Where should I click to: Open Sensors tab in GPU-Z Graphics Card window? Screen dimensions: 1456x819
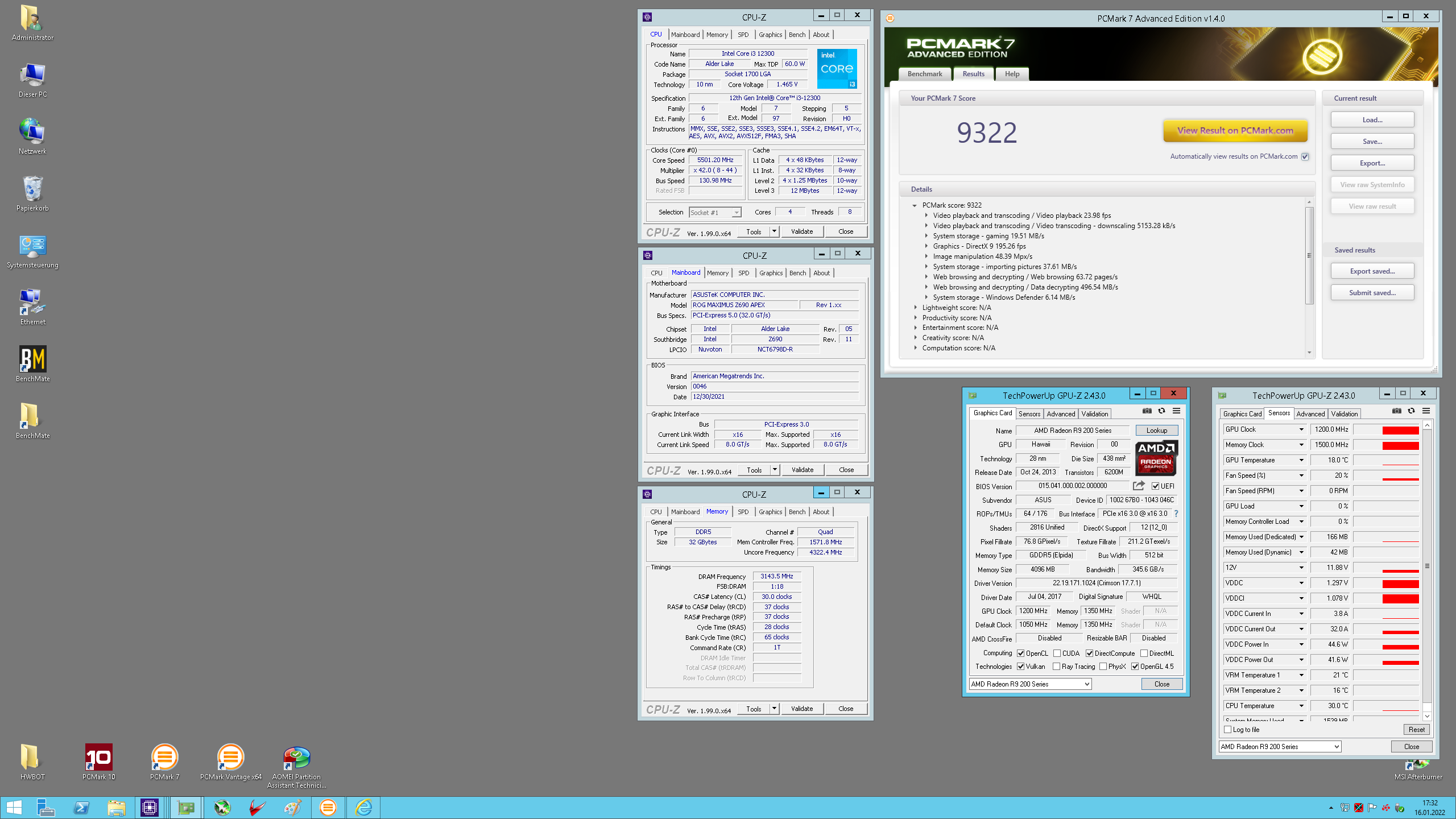click(x=1029, y=413)
